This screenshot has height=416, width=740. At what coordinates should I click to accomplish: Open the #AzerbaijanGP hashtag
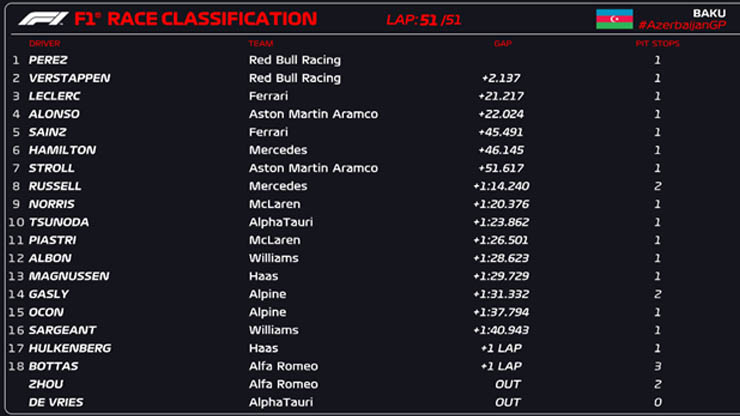point(682,25)
